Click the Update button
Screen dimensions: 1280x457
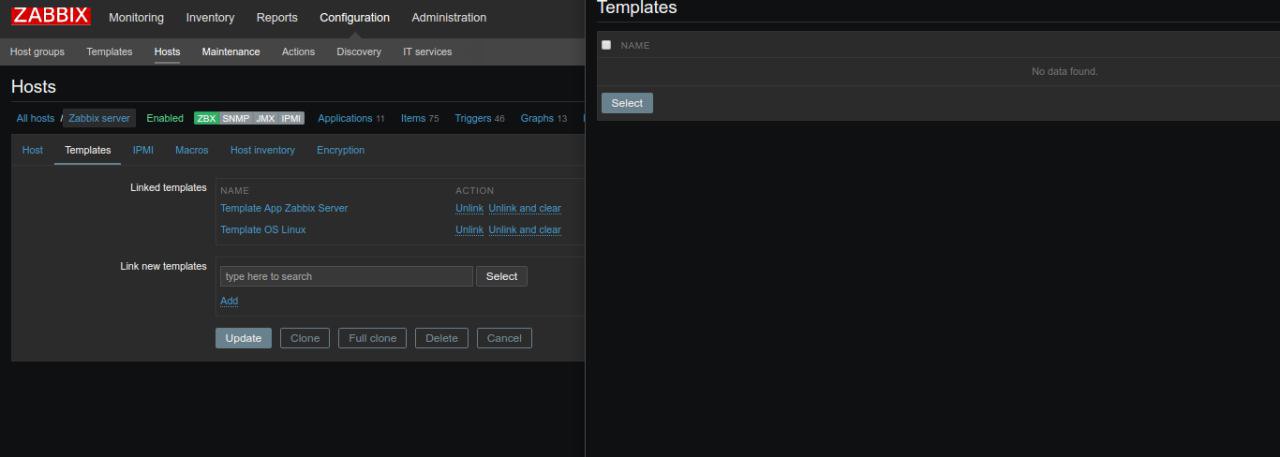(x=243, y=338)
